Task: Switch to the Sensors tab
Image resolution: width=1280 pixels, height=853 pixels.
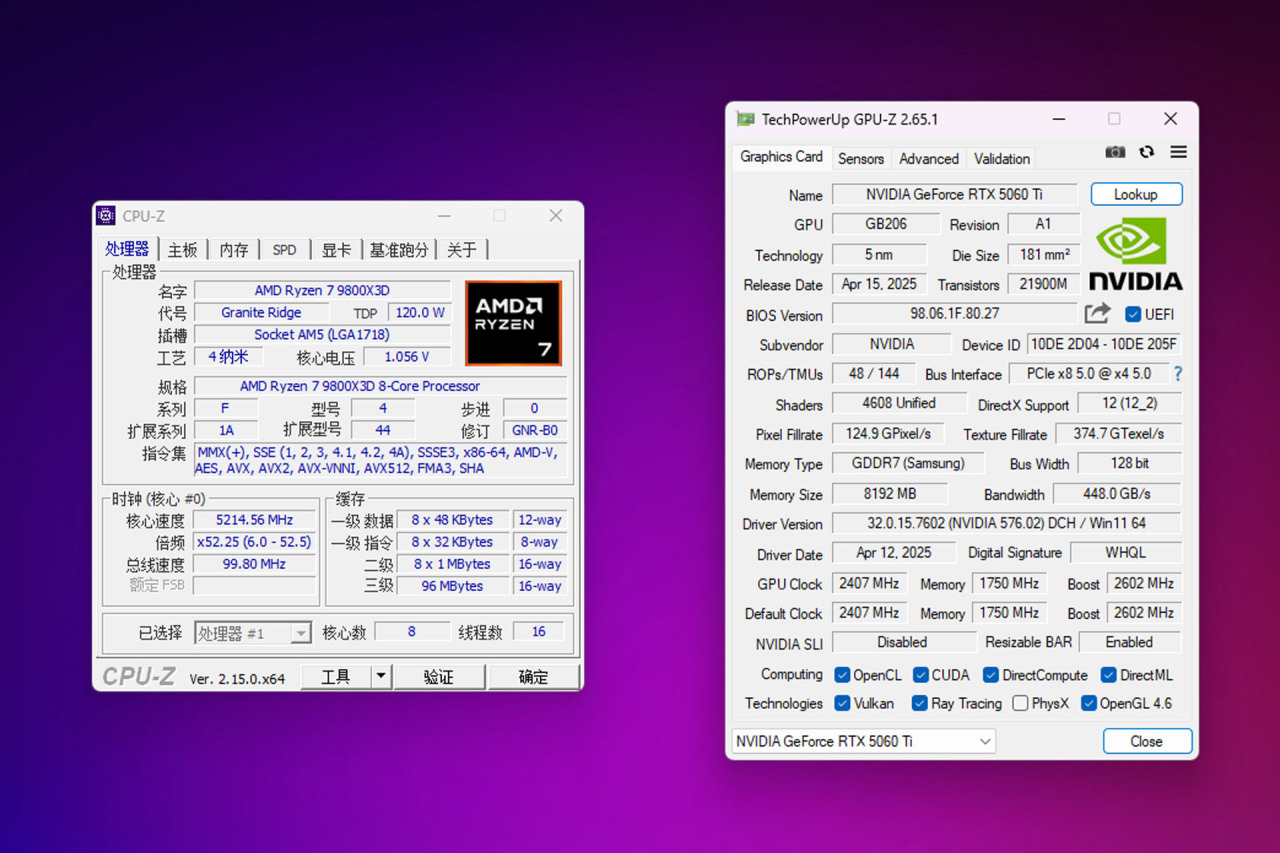Action: [x=860, y=158]
